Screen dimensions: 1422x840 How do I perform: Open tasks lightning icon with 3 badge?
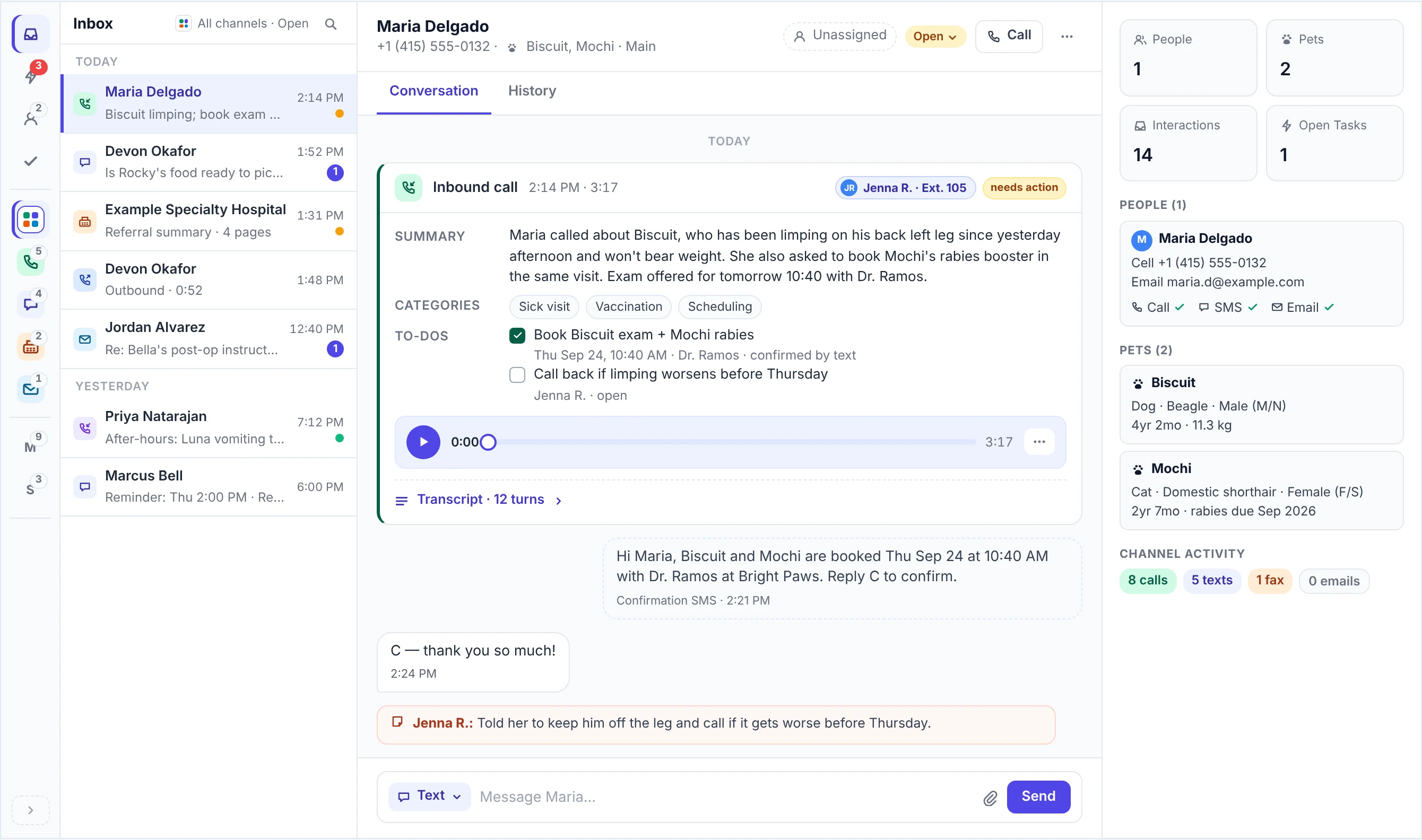tap(31, 76)
